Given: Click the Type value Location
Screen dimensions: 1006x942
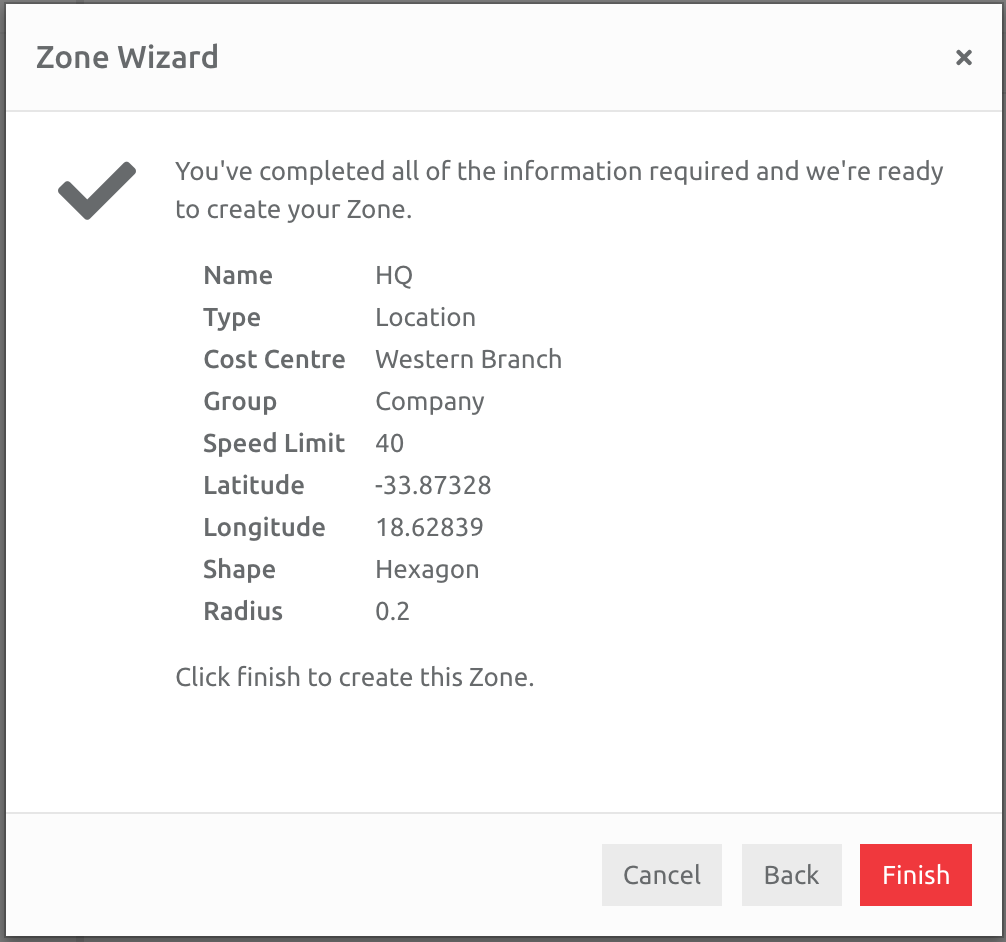Looking at the screenshot, I should [x=426, y=317].
